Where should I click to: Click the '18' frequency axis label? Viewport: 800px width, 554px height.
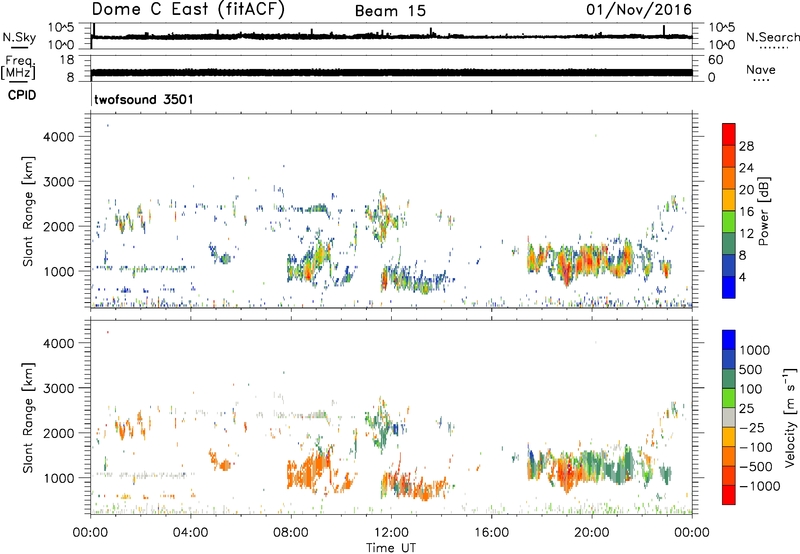click(67, 60)
